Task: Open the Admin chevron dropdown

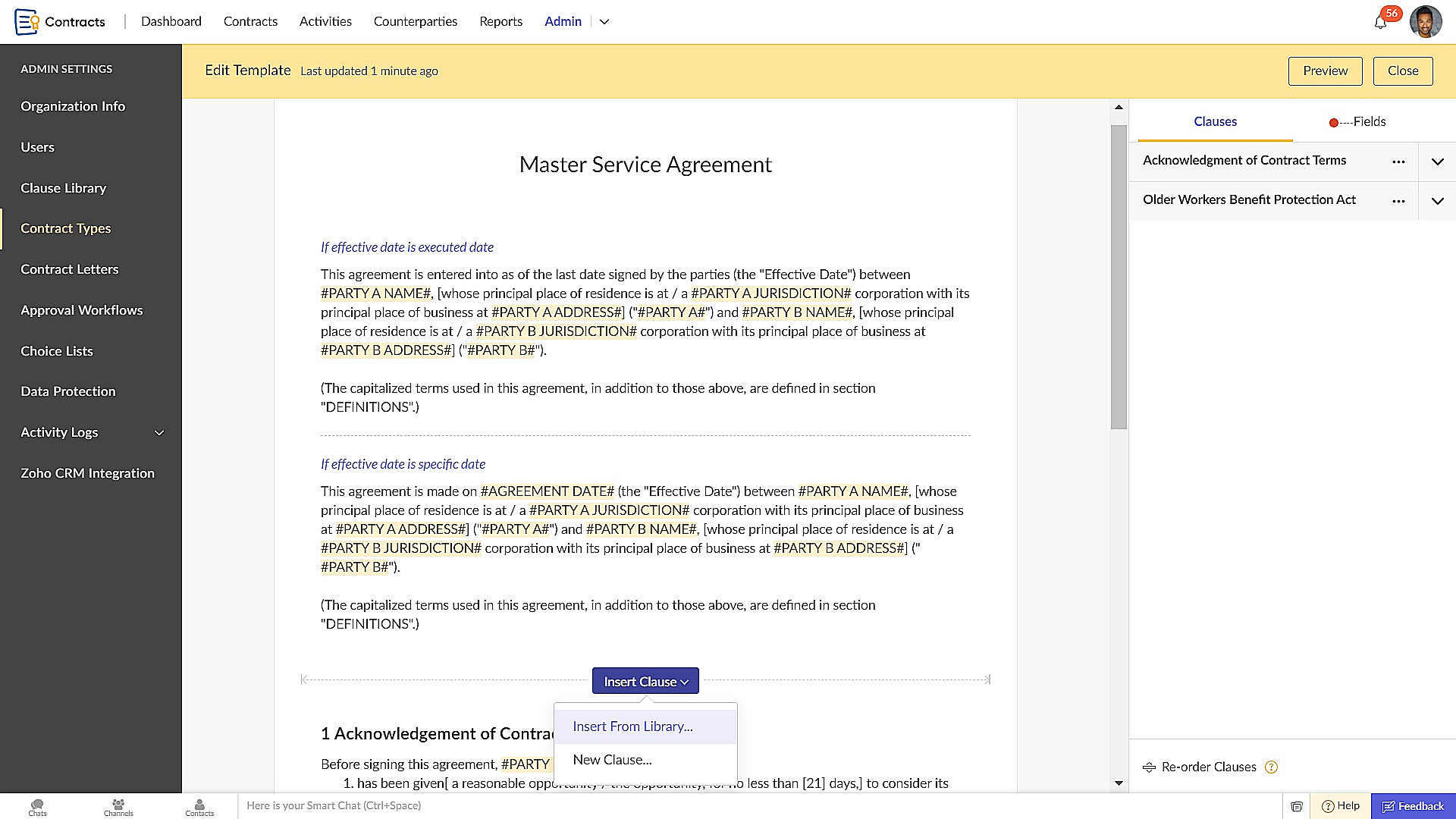Action: click(x=604, y=22)
